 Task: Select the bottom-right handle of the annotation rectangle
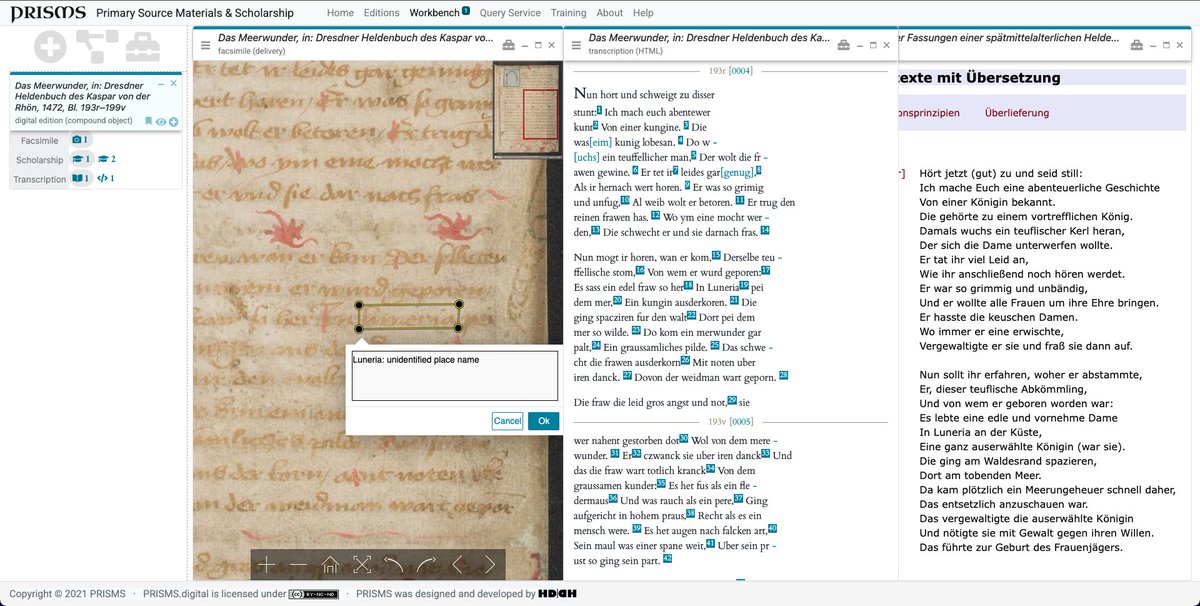[x=458, y=328]
